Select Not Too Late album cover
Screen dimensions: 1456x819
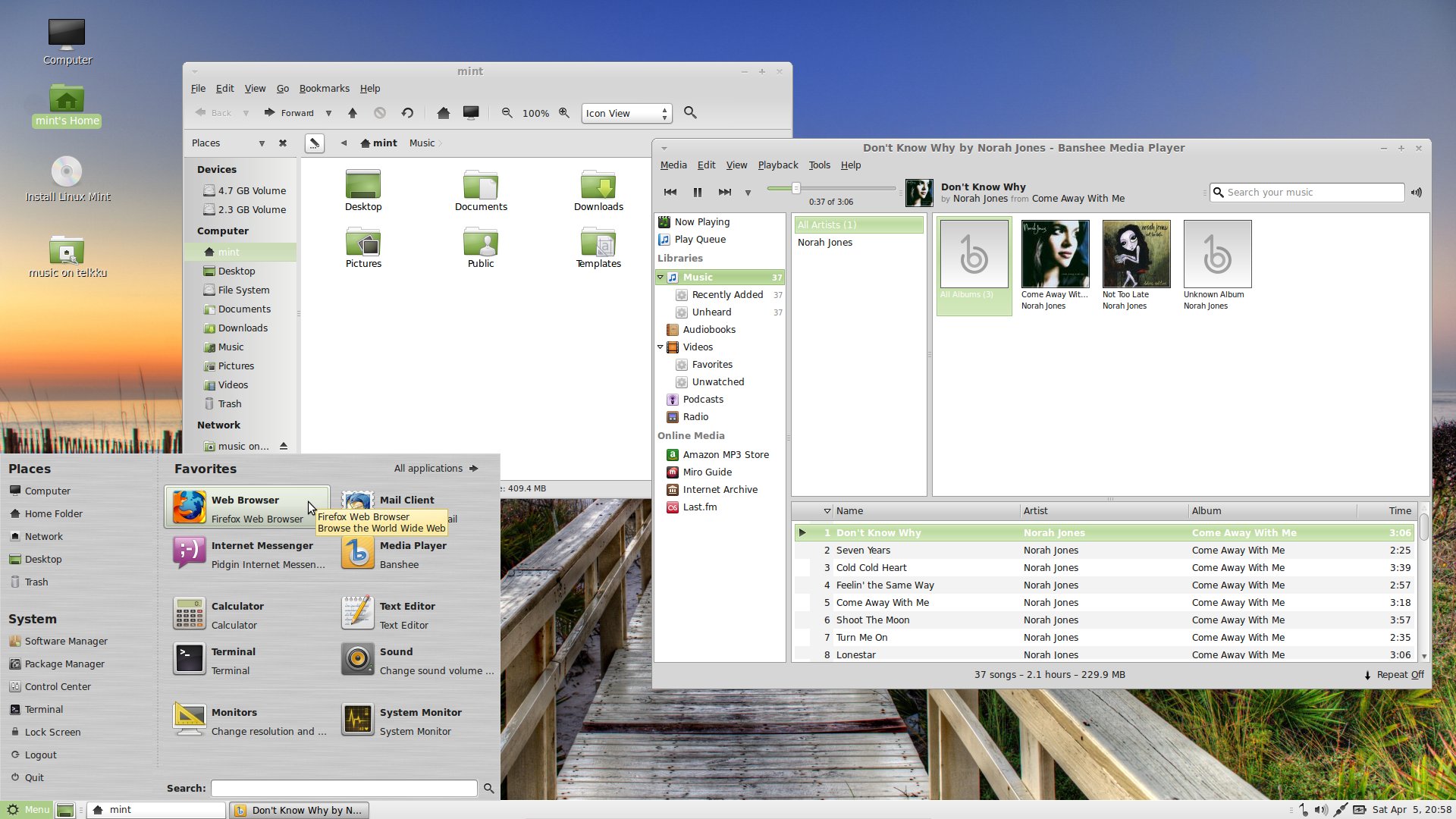tap(1136, 254)
